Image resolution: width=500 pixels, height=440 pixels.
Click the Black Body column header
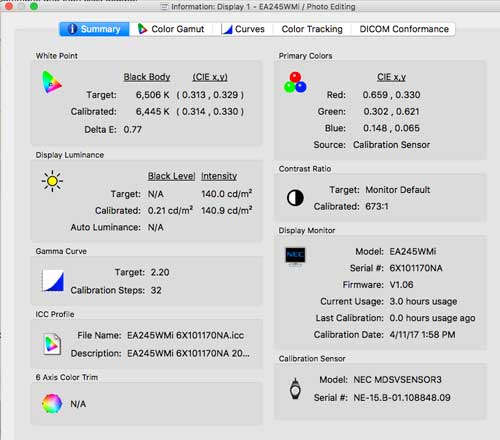click(147, 77)
